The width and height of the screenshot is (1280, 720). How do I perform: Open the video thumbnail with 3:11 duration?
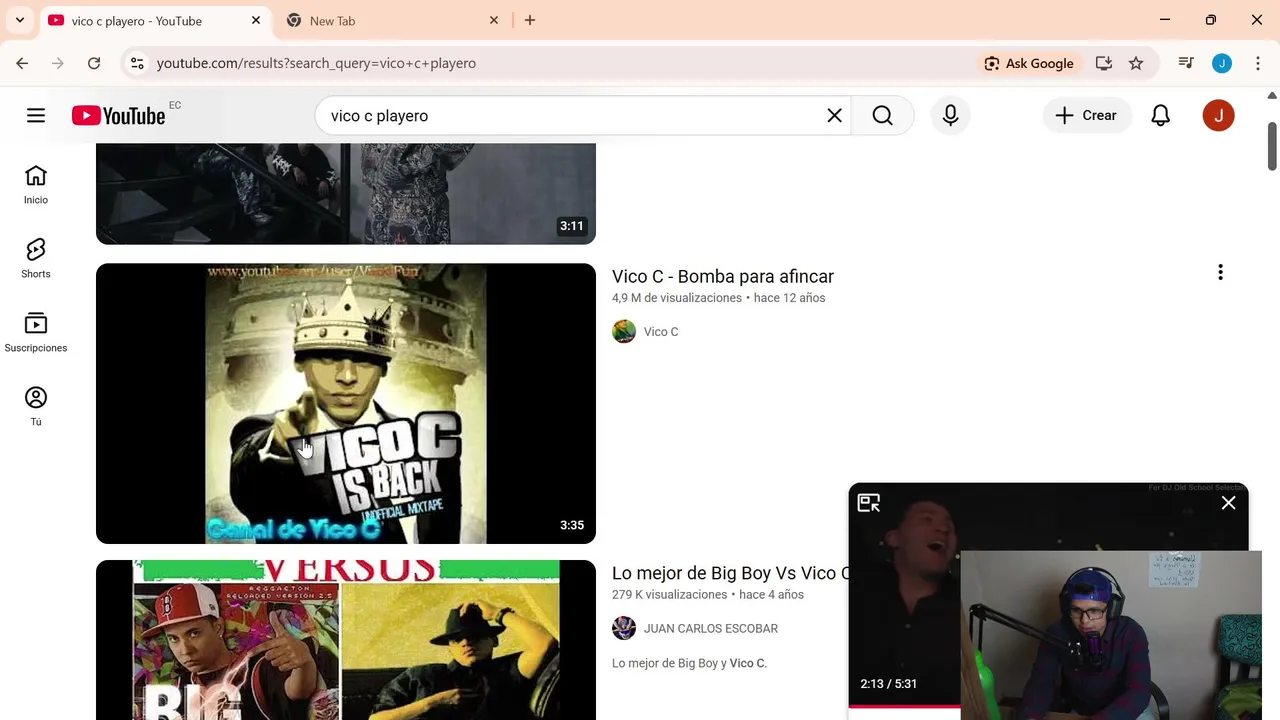point(346,193)
